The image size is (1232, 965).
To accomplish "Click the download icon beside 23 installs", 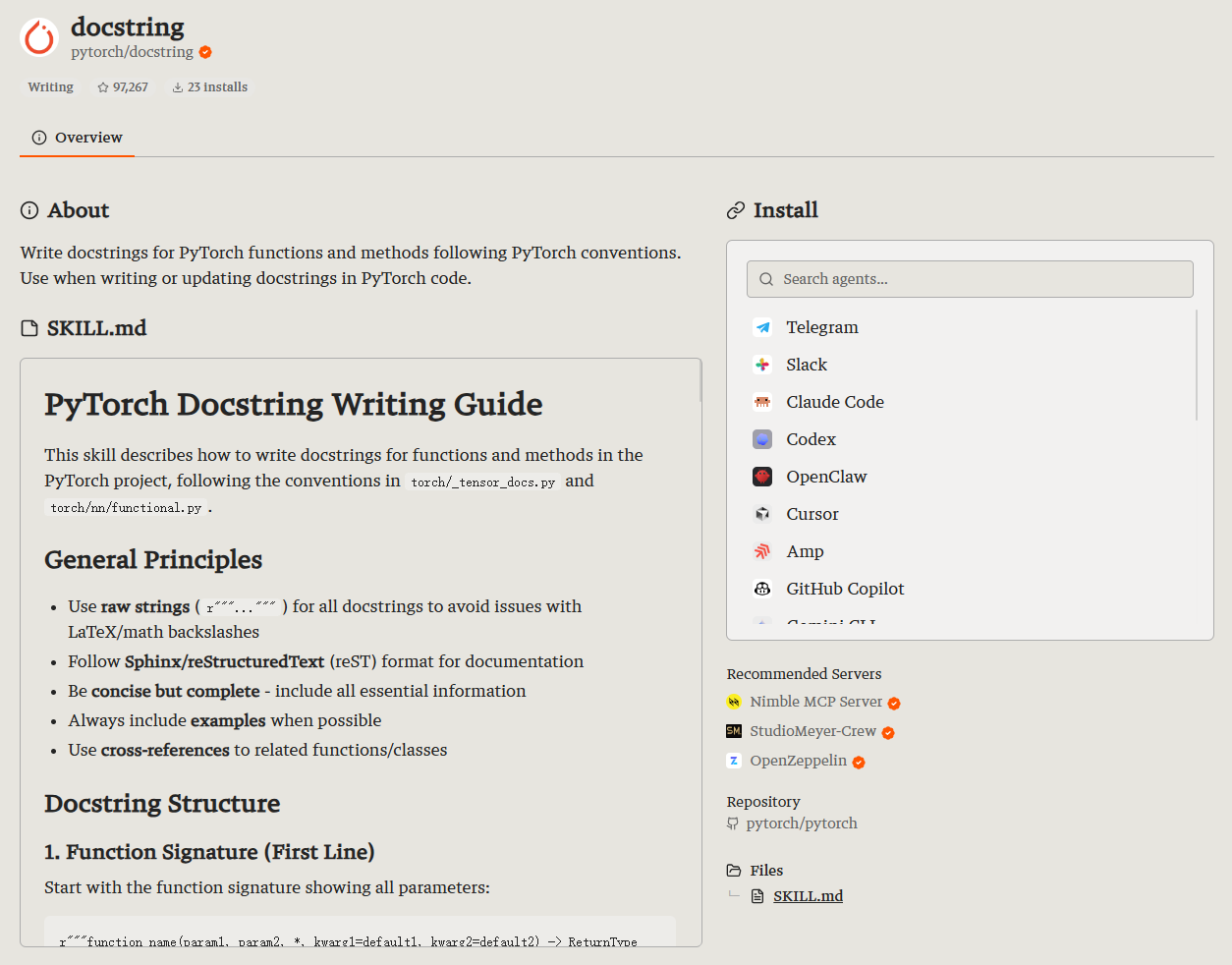I will (178, 87).
